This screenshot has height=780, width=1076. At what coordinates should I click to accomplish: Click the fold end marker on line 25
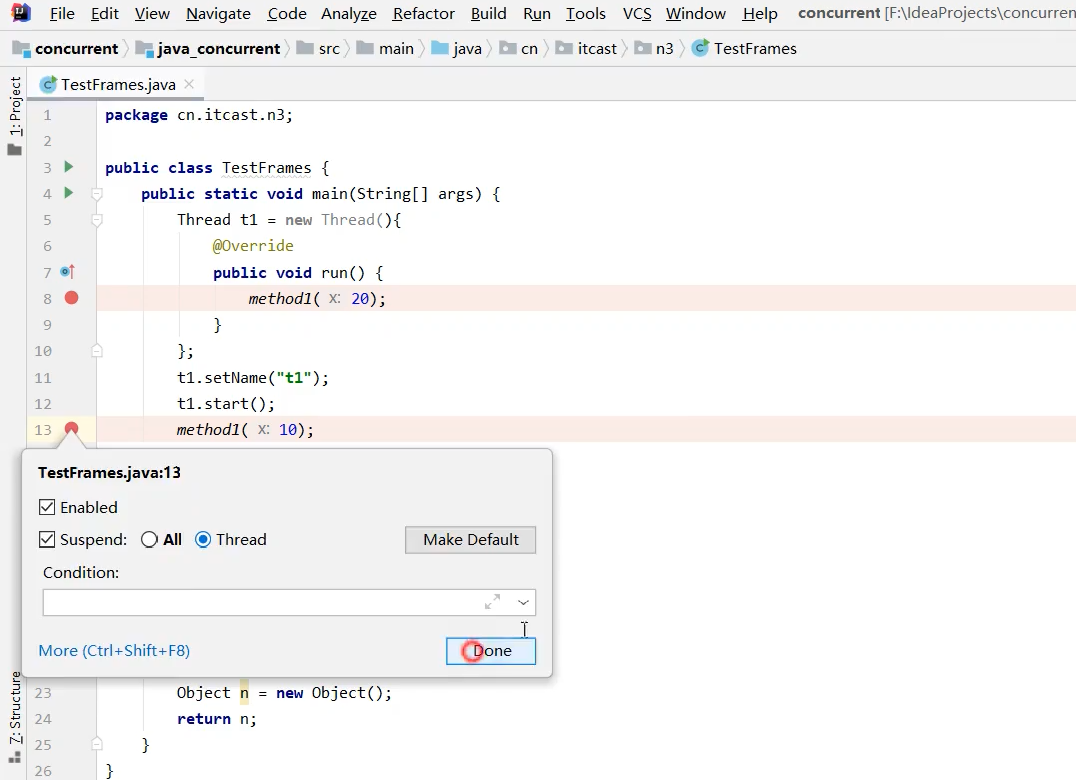(x=97, y=744)
